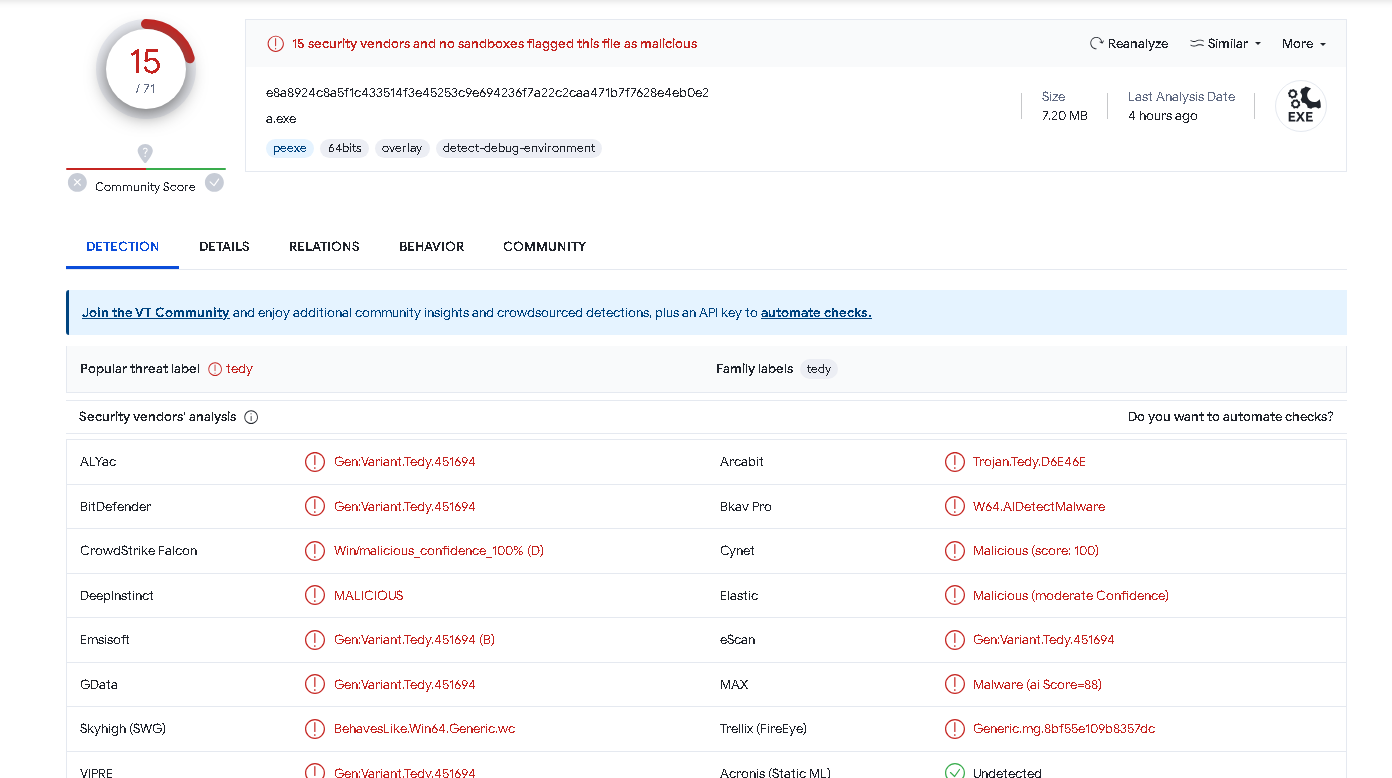The image size is (1392, 778).
Task: Click the CrowdStrike Falcon vendor name
Action: click(139, 551)
